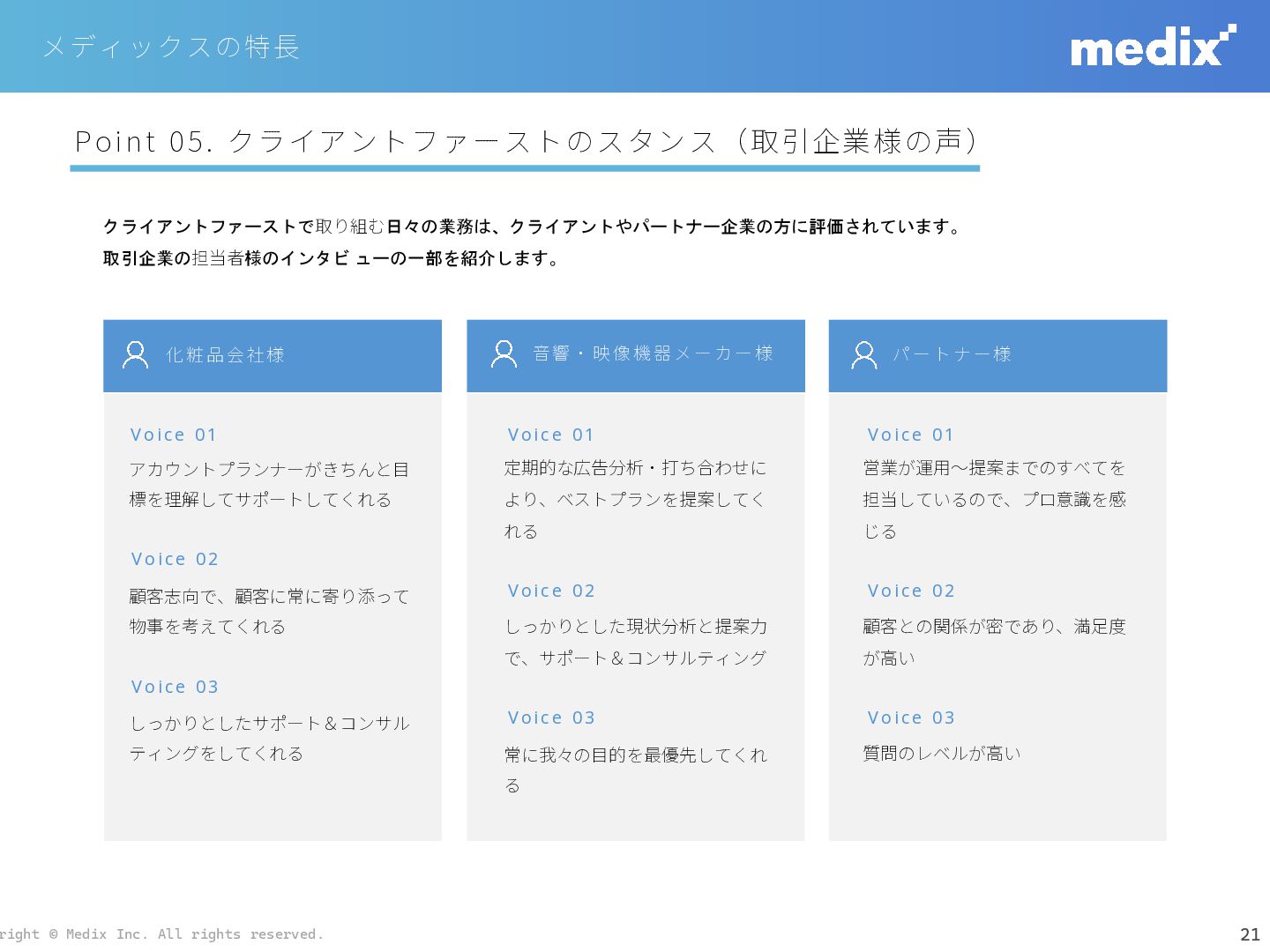Select the Point 05. クライアントファースト heading
This screenshot has height=952, width=1270.
528,141
